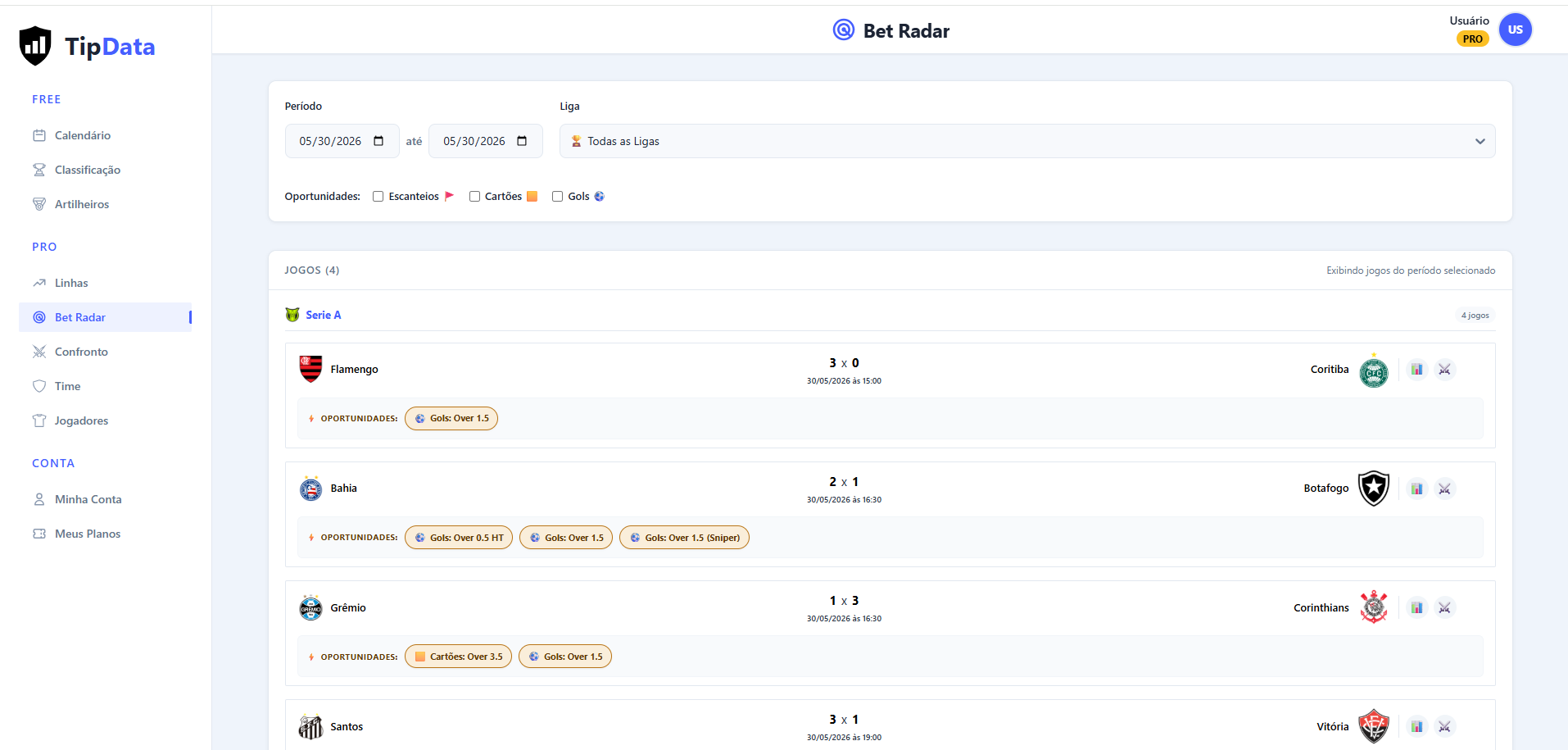Click the Flamengo team name
Screen dimensions: 1568x750
(x=354, y=370)
